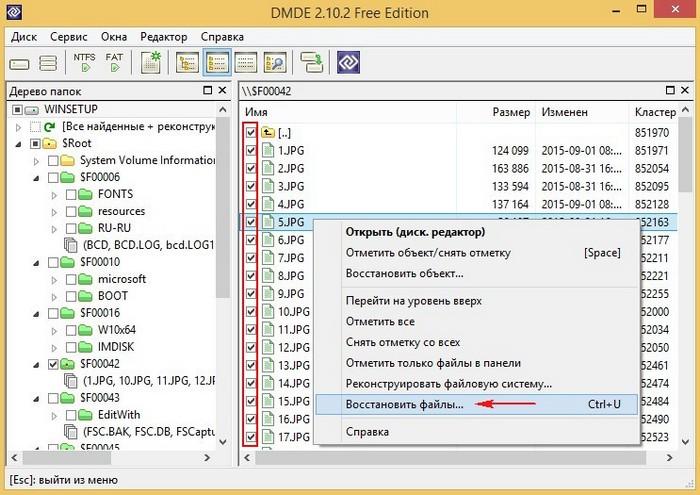
Task: Click the 3.JPG file icon
Action: point(268,186)
